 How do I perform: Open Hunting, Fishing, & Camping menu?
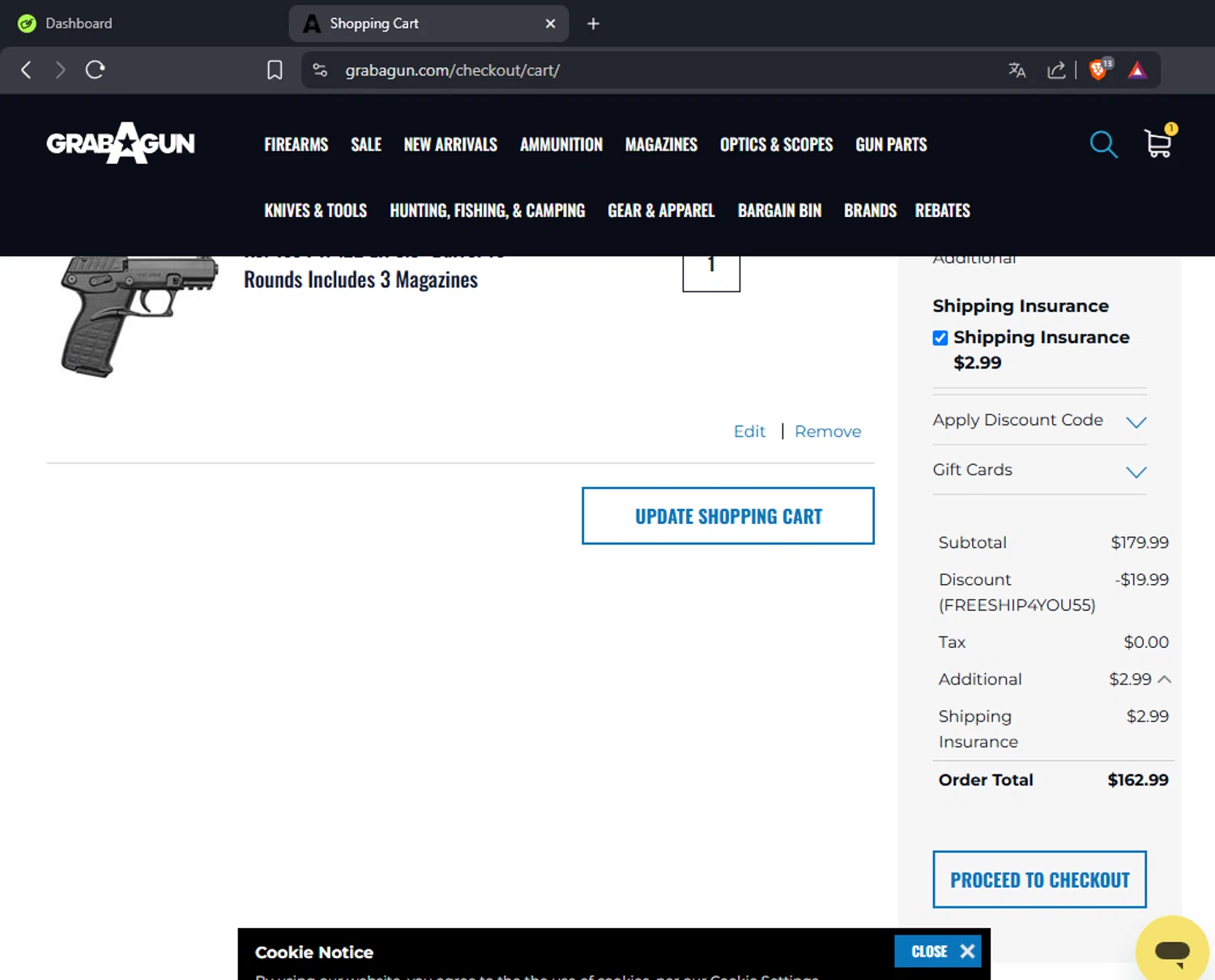[487, 211]
